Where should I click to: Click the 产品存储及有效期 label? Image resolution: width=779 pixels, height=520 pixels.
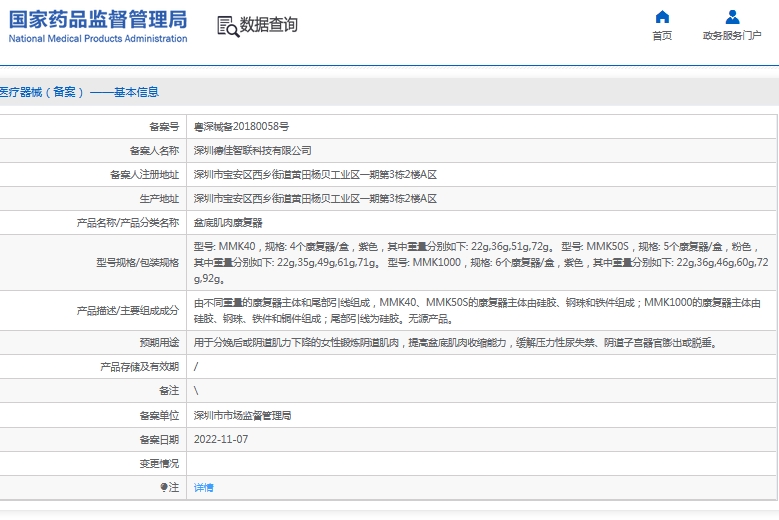point(140,367)
